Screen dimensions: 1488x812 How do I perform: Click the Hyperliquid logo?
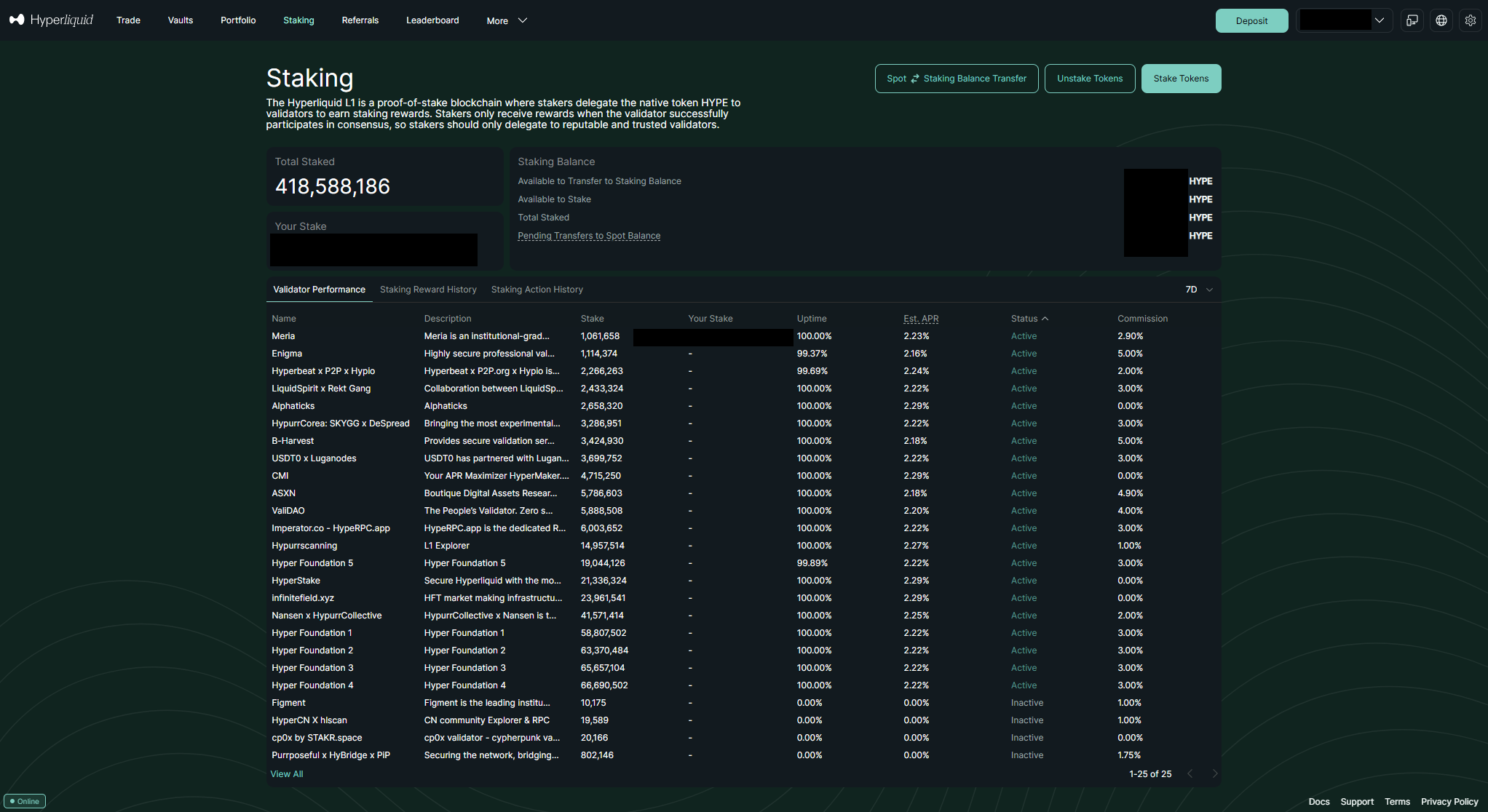(x=51, y=20)
